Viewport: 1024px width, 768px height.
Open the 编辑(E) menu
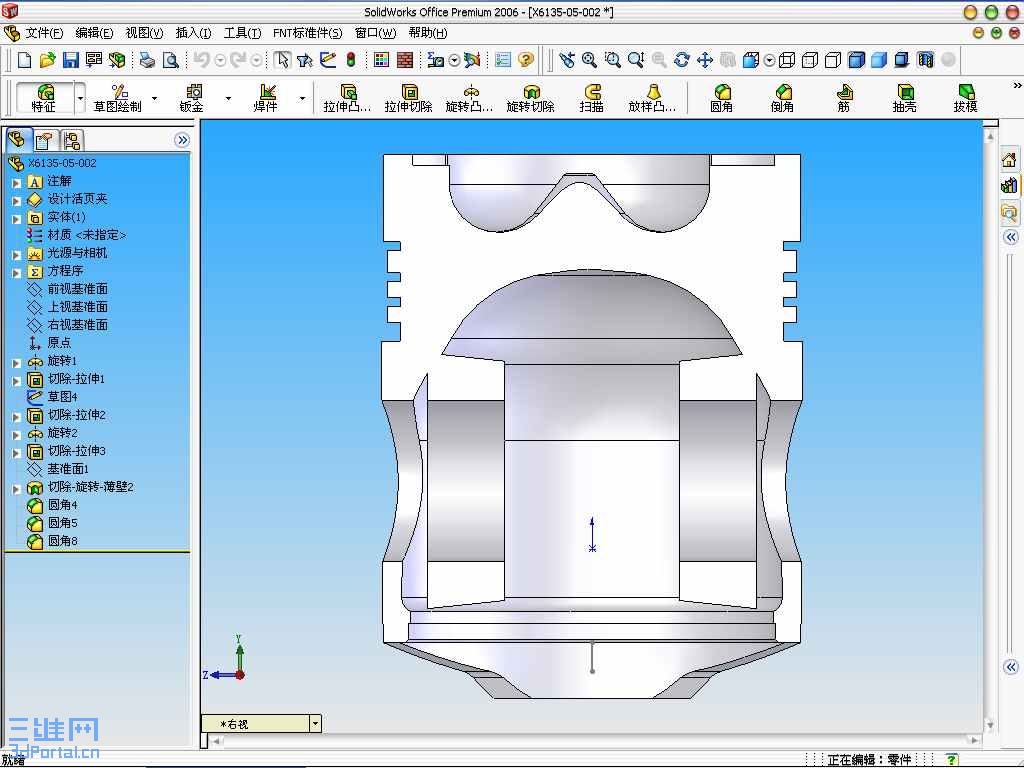tap(95, 33)
